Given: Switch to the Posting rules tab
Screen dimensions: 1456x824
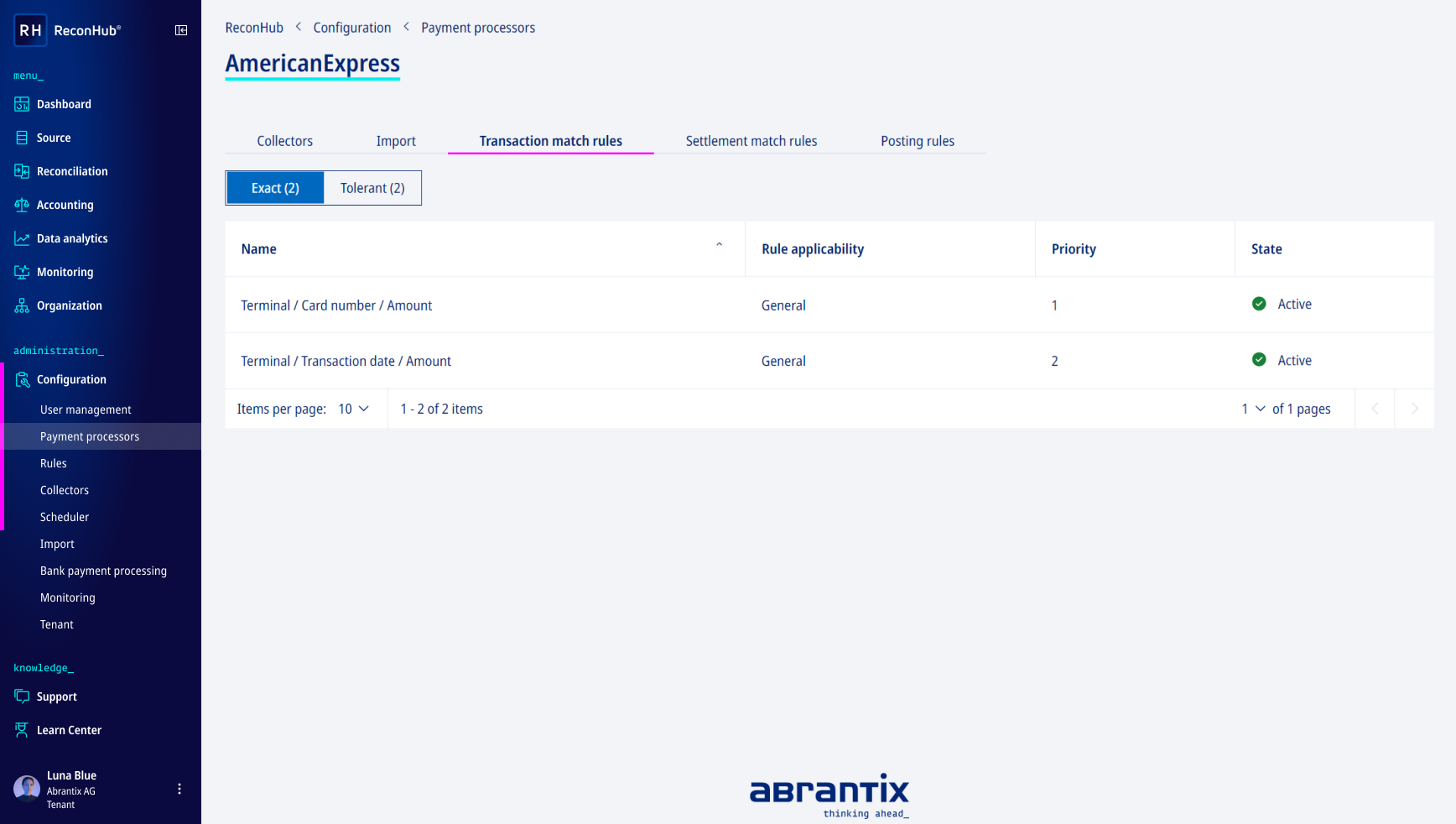Looking at the screenshot, I should coord(918,141).
